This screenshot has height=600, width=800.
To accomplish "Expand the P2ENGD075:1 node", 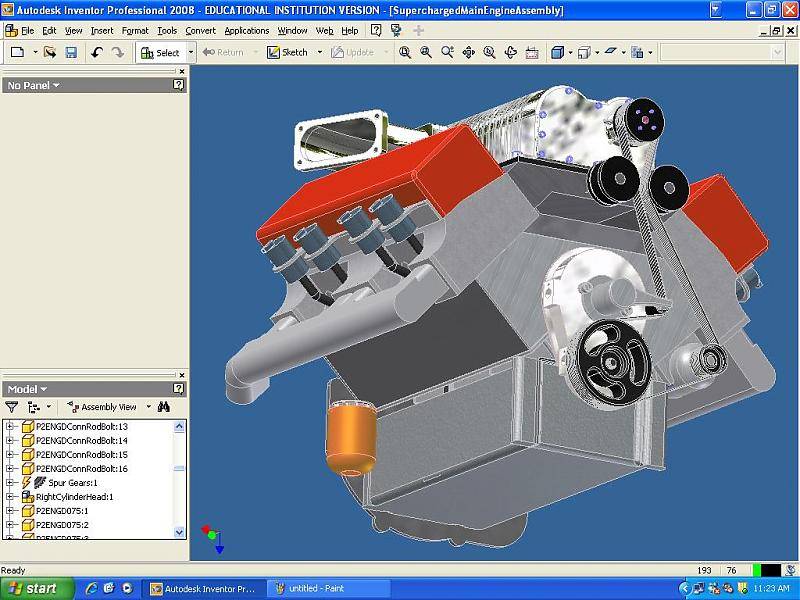I will [9, 511].
